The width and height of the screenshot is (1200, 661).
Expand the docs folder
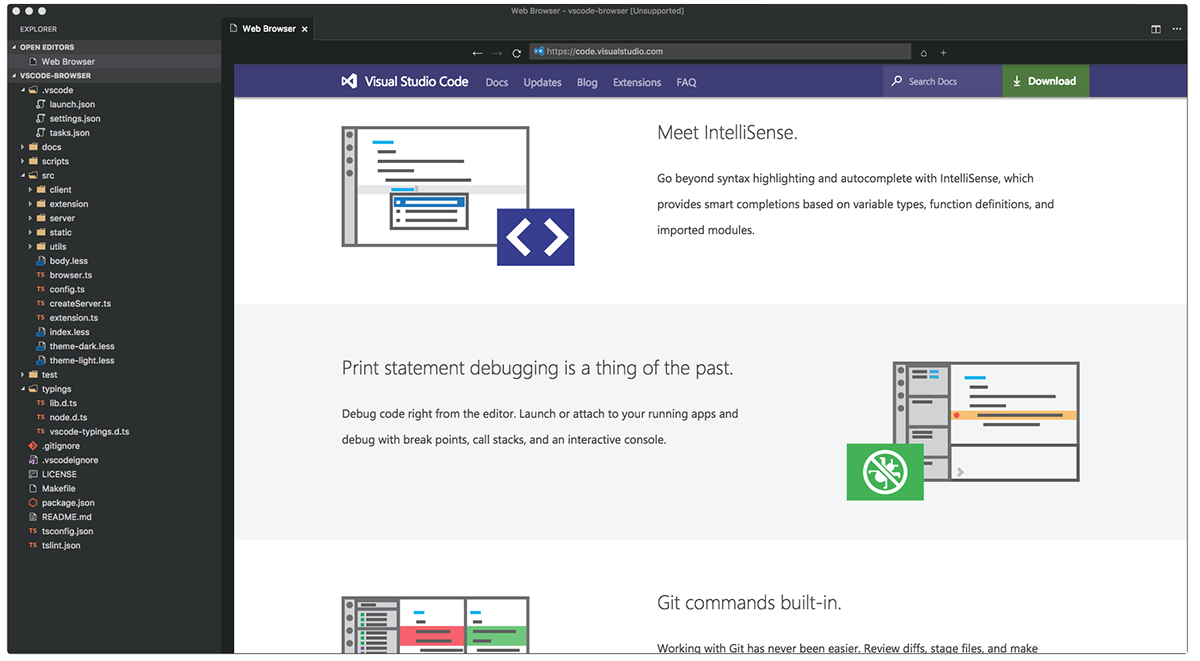[50, 147]
